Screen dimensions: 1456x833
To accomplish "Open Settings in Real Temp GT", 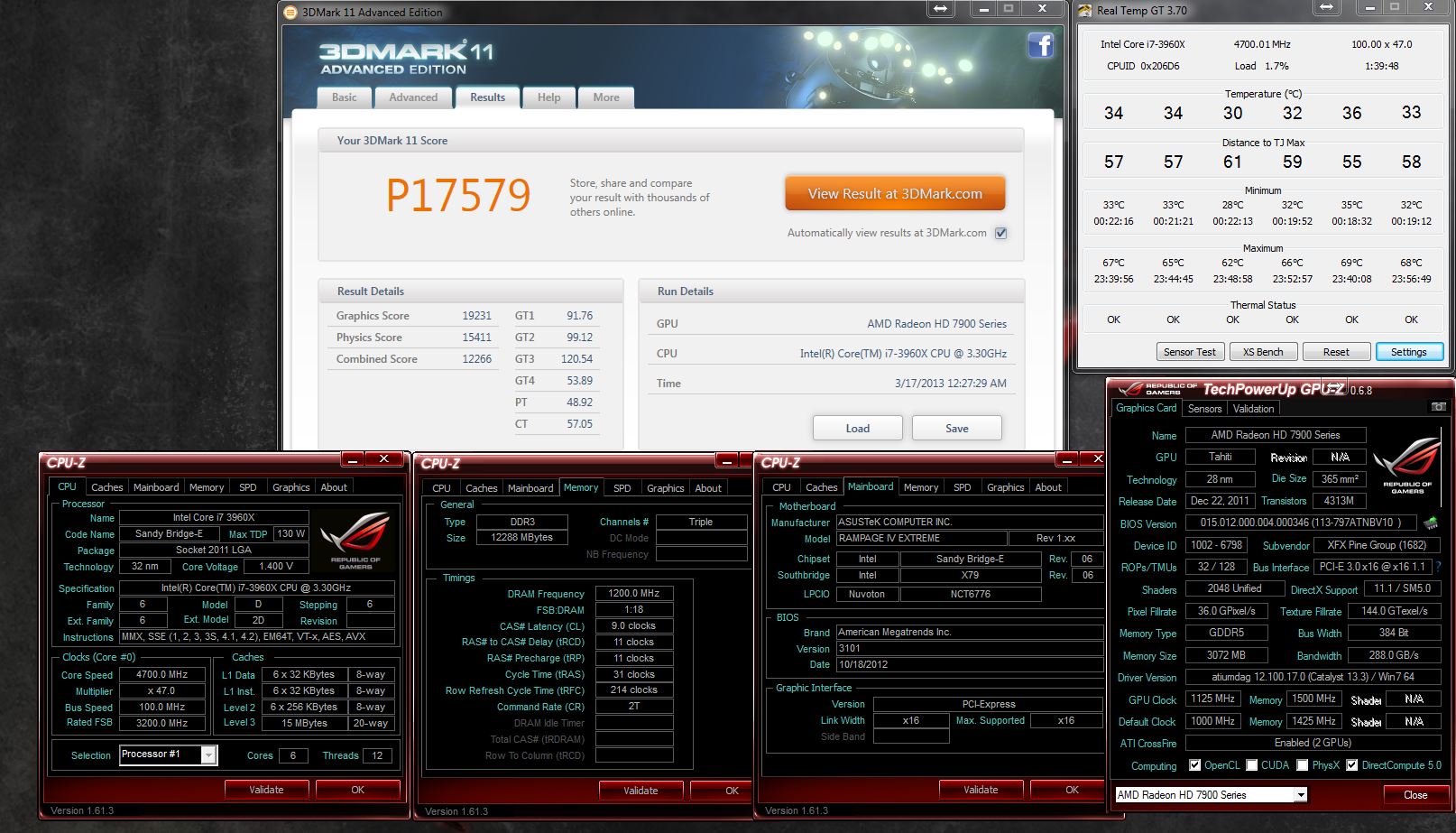I will pos(1409,352).
